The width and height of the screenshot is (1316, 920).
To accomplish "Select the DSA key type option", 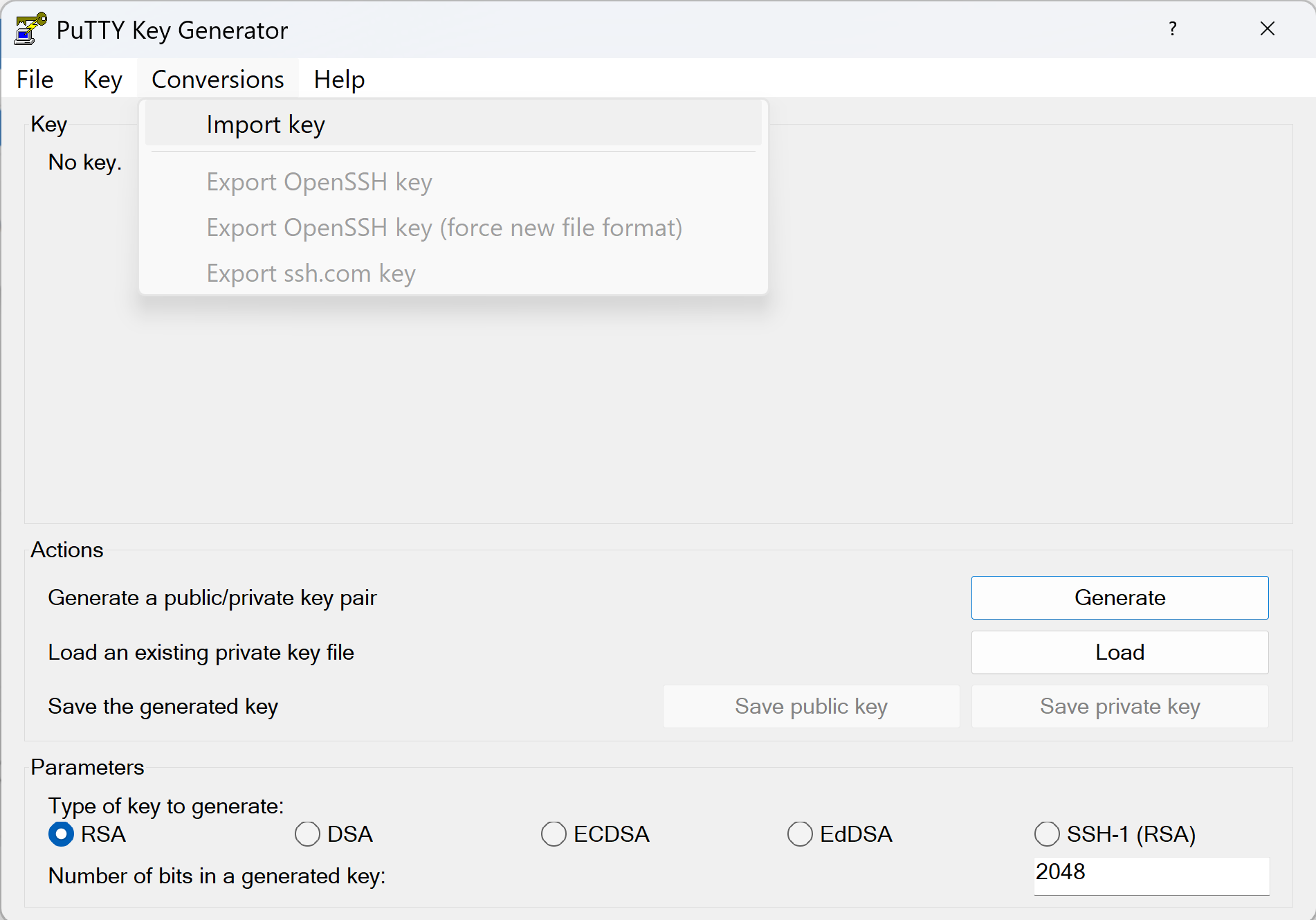I will tap(308, 834).
